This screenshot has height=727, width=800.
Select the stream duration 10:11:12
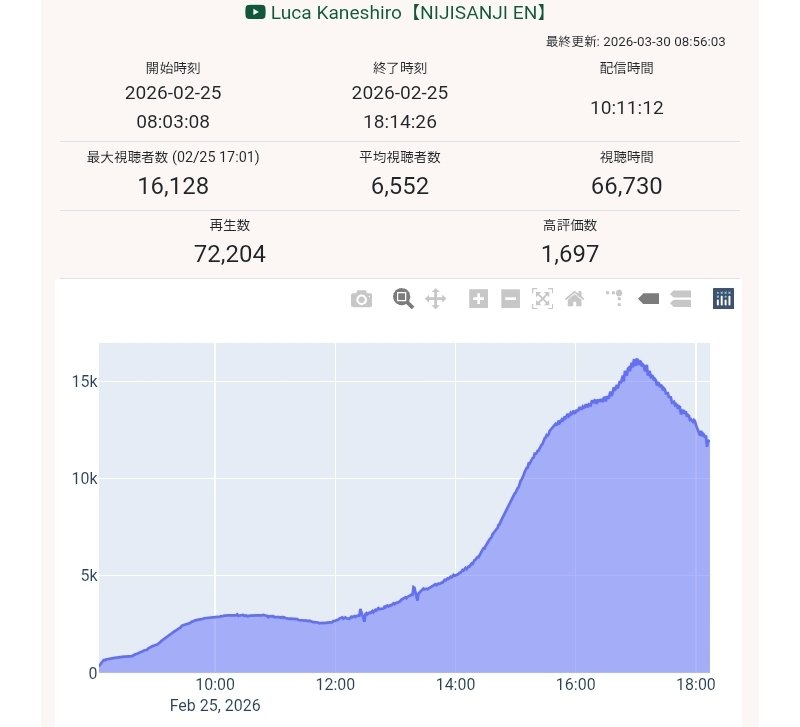pos(627,108)
